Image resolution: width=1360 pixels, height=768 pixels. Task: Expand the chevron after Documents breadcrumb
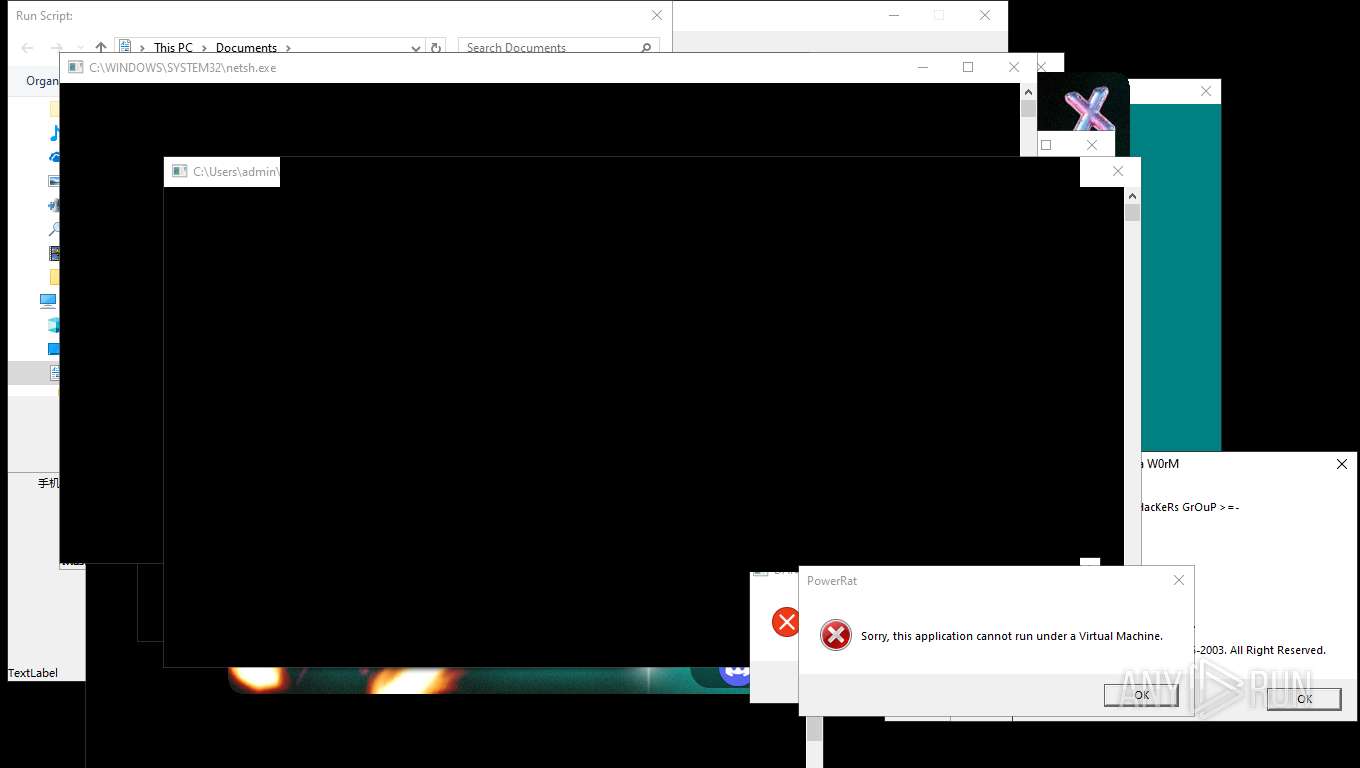(288, 47)
